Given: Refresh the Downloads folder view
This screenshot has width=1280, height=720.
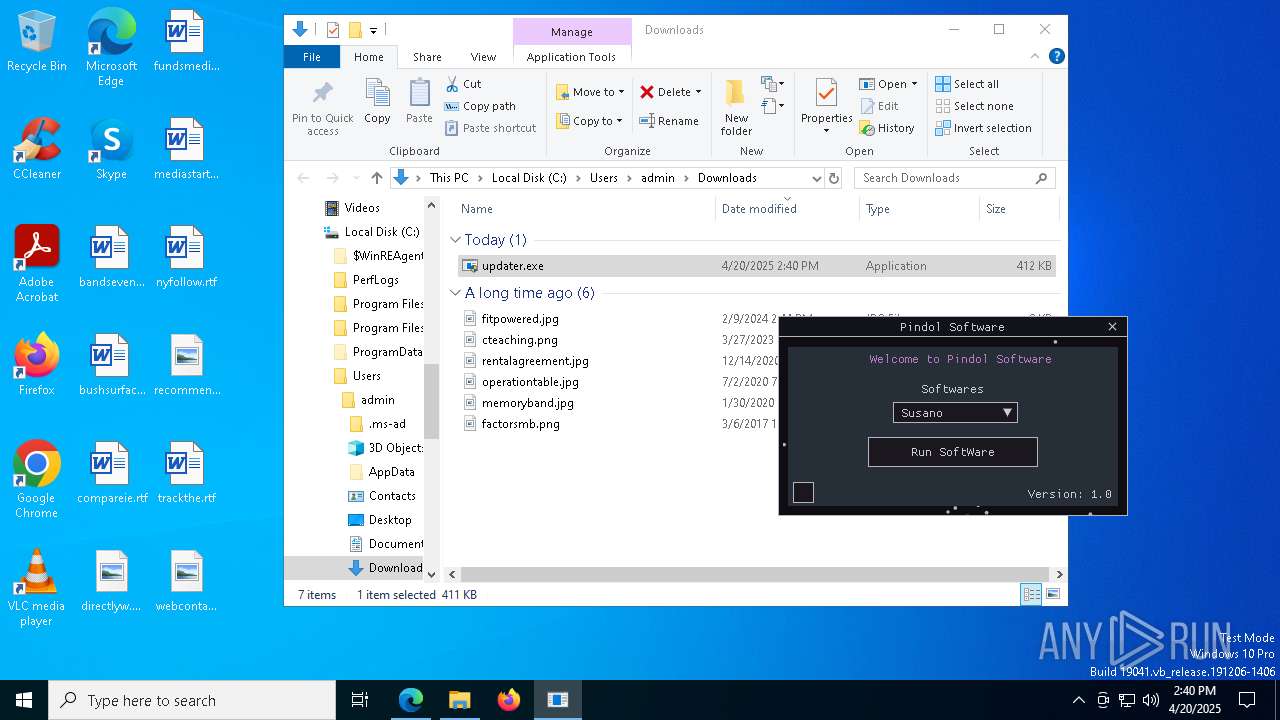Looking at the screenshot, I should [835, 178].
